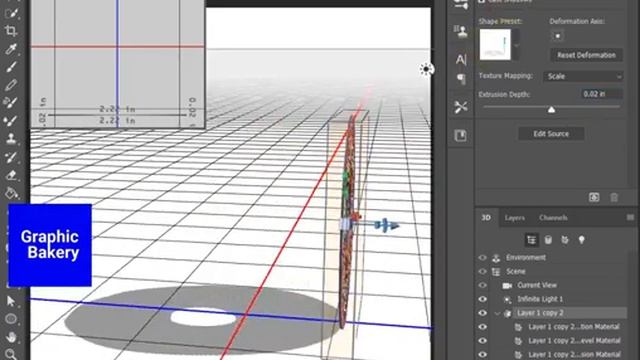Select the Ellipse shape tool
The height and width of the screenshot is (360, 640).
point(11,319)
